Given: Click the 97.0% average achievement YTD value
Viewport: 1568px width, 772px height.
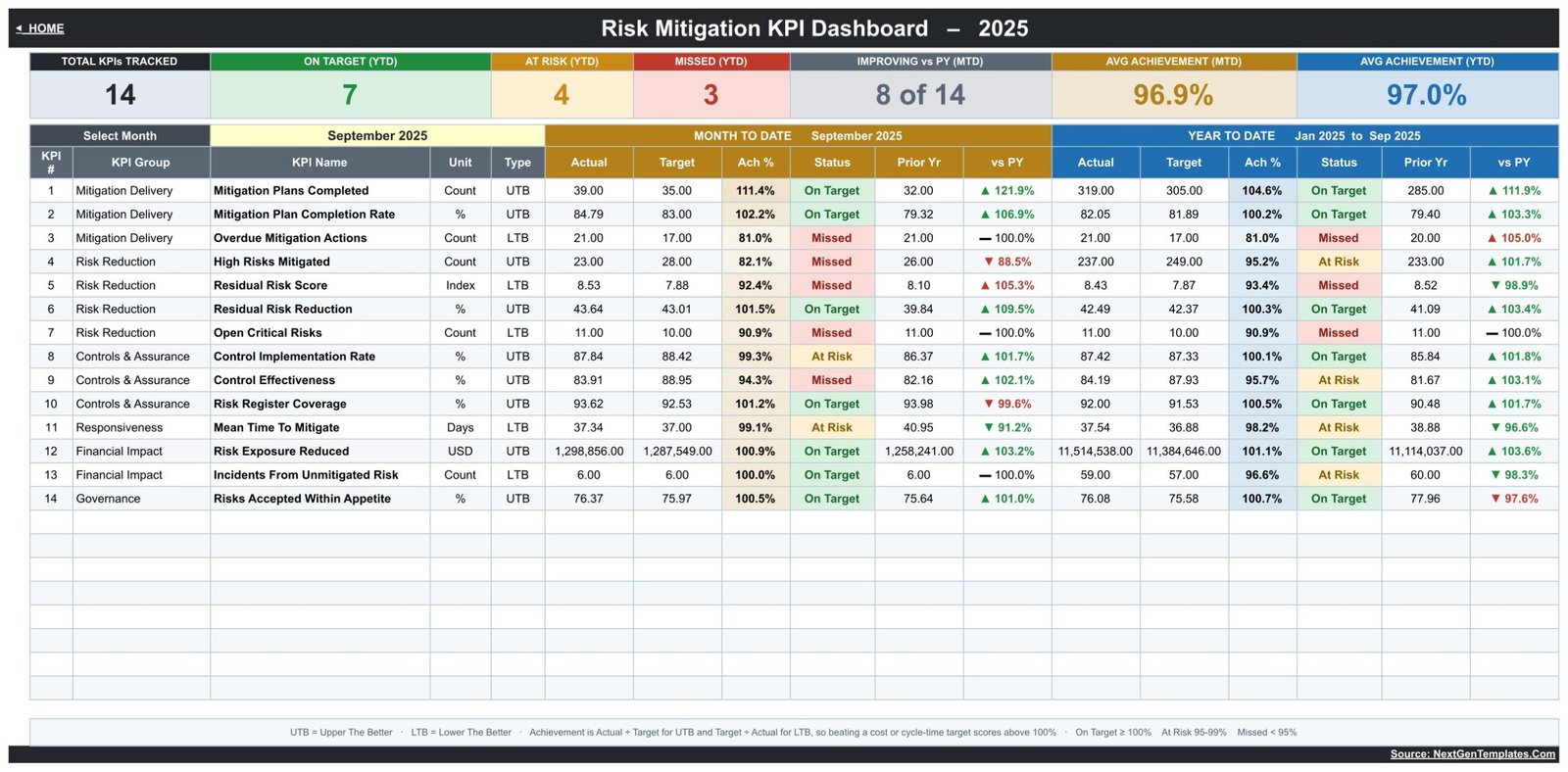Looking at the screenshot, I should (x=1427, y=95).
